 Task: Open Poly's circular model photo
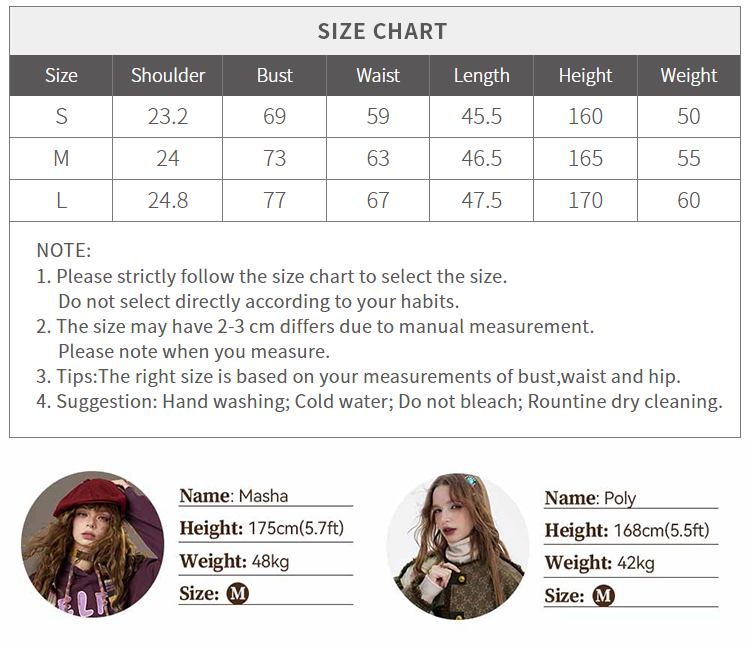[457, 546]
